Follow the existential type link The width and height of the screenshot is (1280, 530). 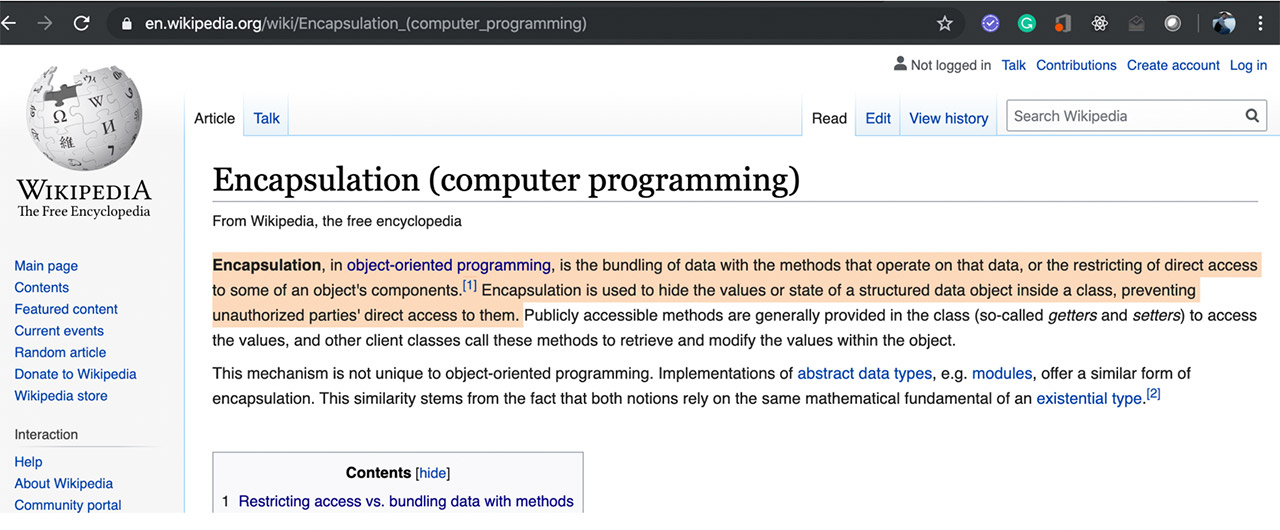pos(1089,398)
